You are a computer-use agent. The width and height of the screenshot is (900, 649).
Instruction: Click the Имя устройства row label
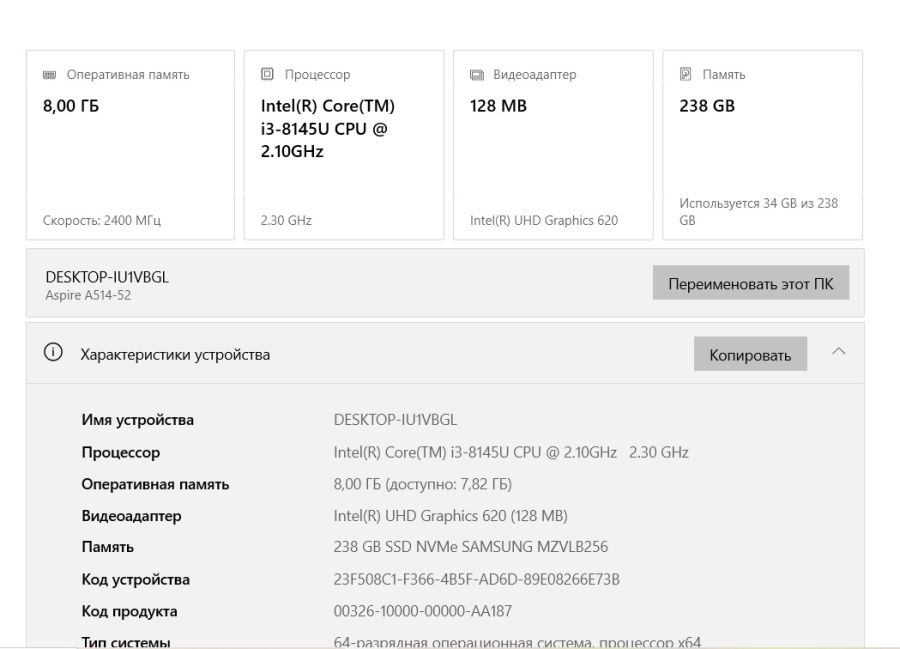tap(137, 420)
